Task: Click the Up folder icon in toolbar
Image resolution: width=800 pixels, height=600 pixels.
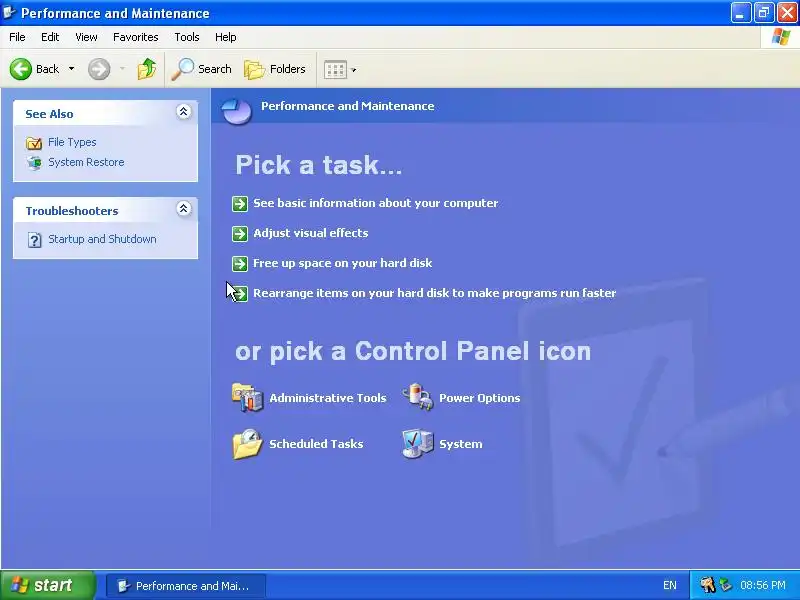Action: pos(146,69)
